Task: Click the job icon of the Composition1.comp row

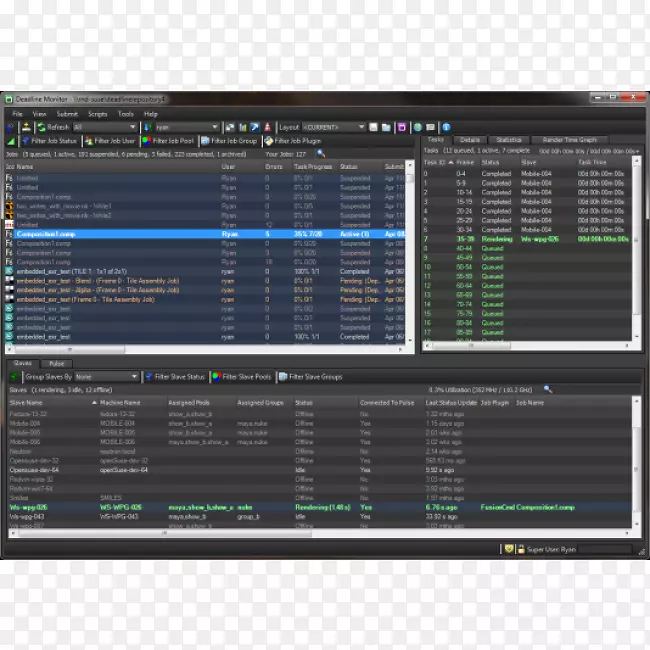Action: click(x=9, y=234)
